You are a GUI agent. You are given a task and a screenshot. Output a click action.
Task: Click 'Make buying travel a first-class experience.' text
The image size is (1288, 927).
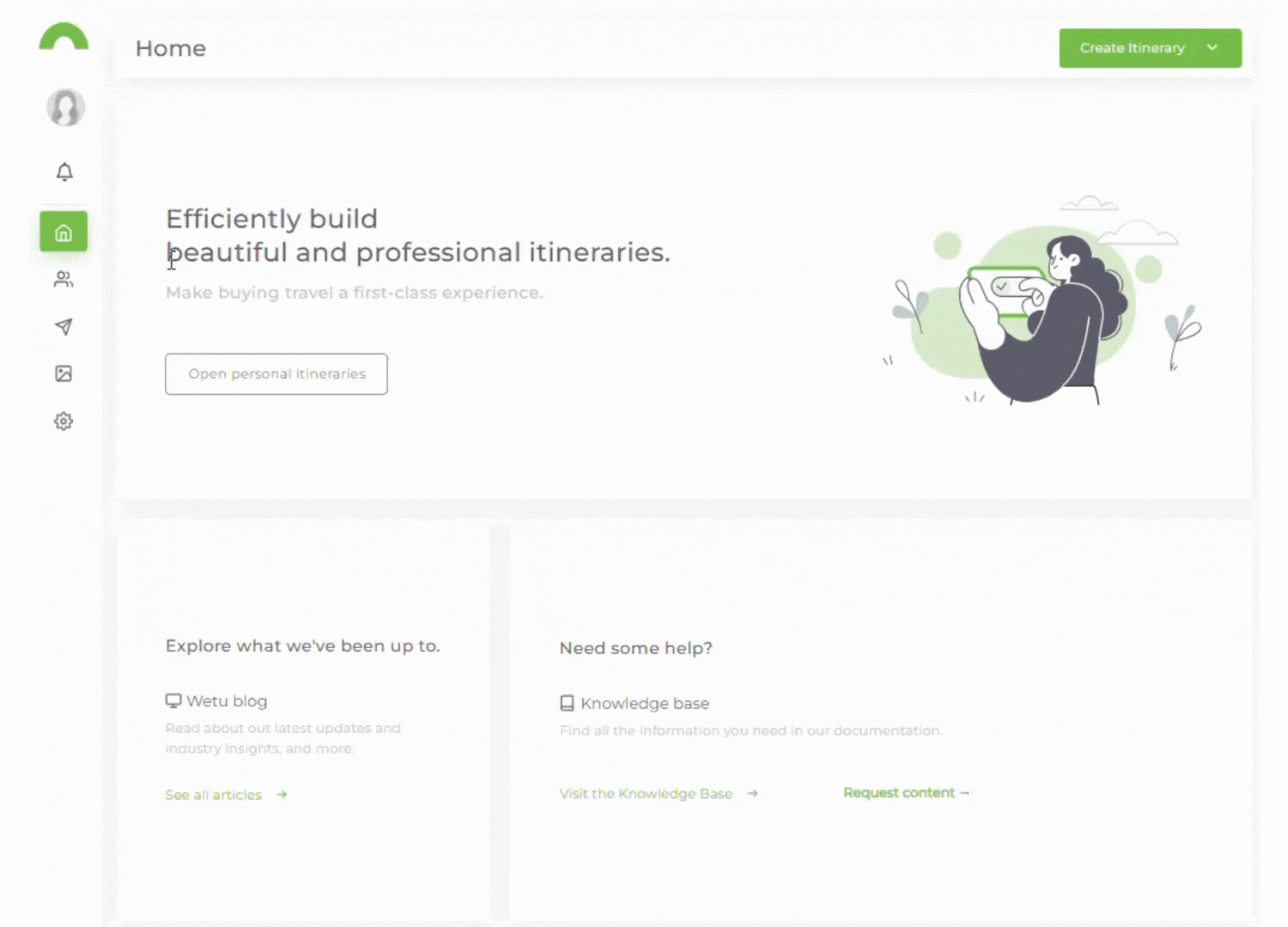click(x=354, y=293)
